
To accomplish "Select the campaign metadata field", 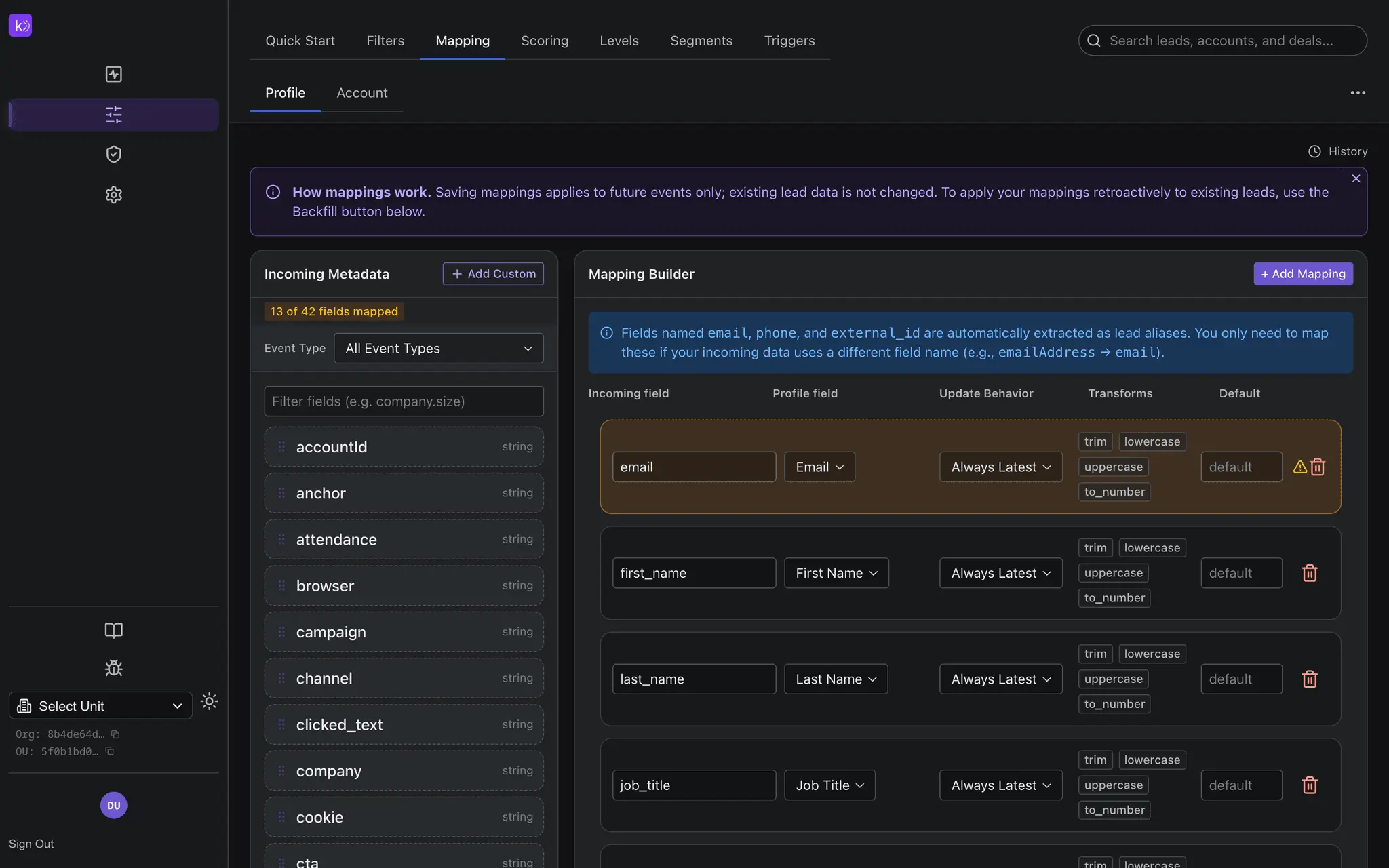I will [404, 631].
